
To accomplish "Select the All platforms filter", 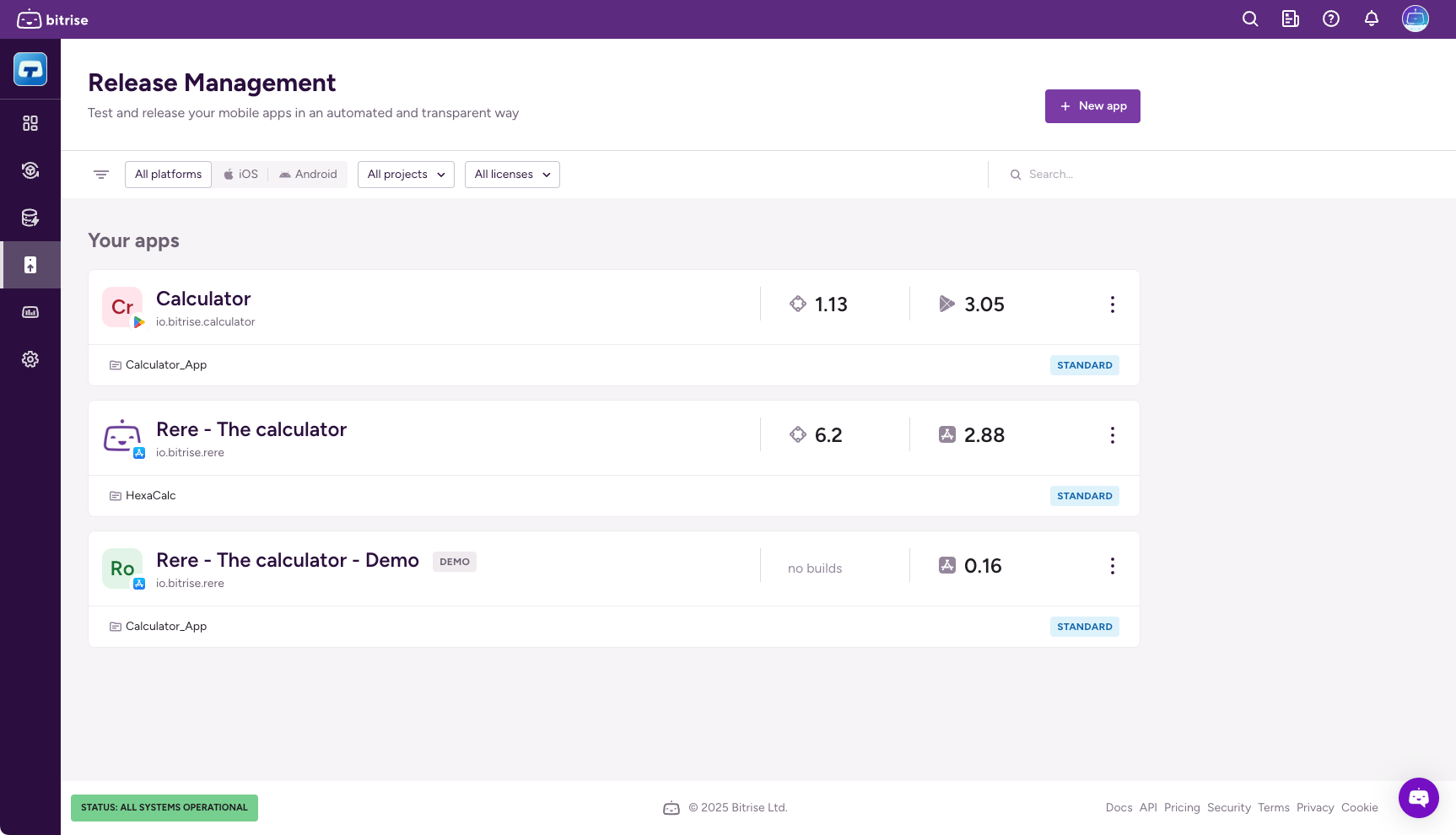I will tap(168, 175).
